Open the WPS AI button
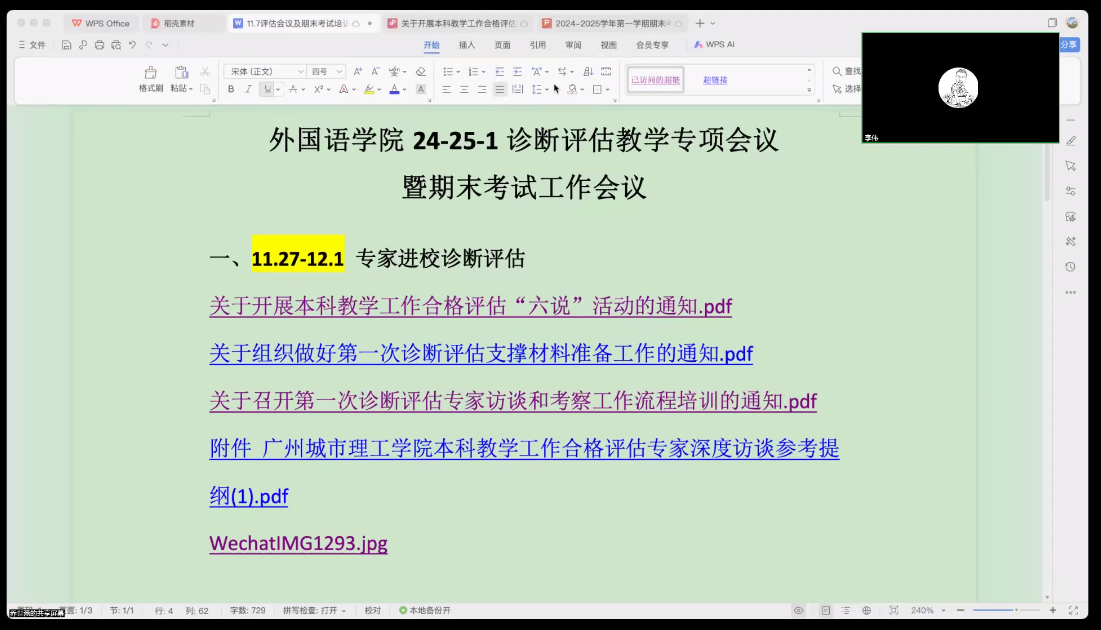The height and width of the screenshot is (630, 1101). pos(714,44)
